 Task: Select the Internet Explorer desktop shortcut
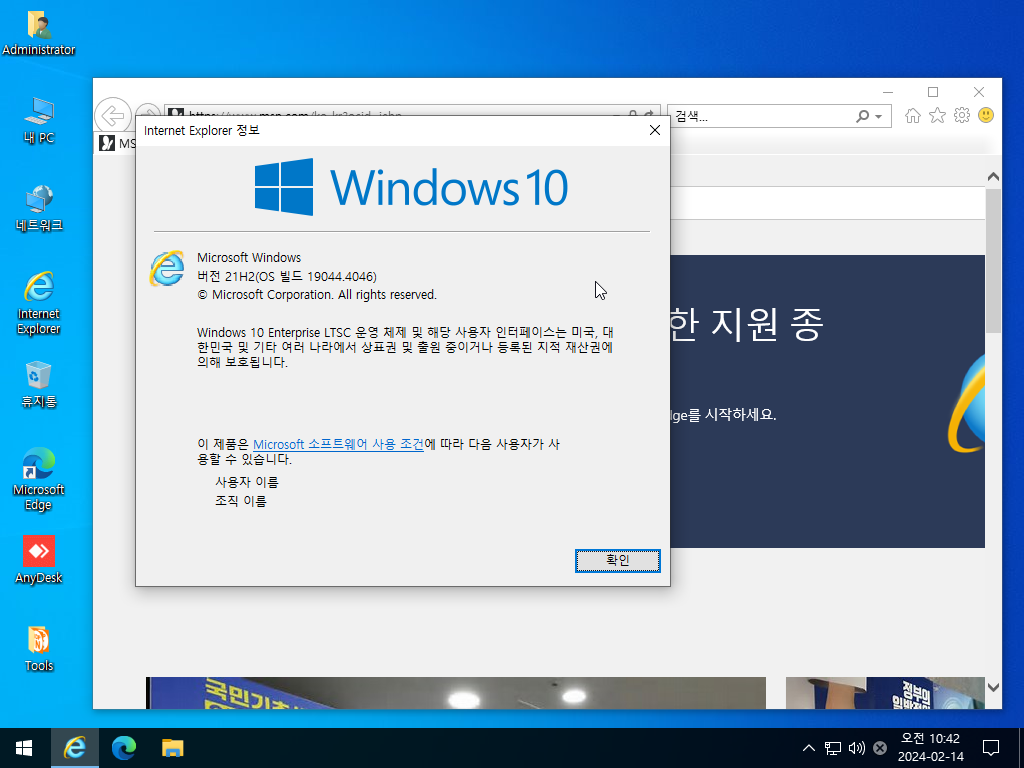pos(39,303)
